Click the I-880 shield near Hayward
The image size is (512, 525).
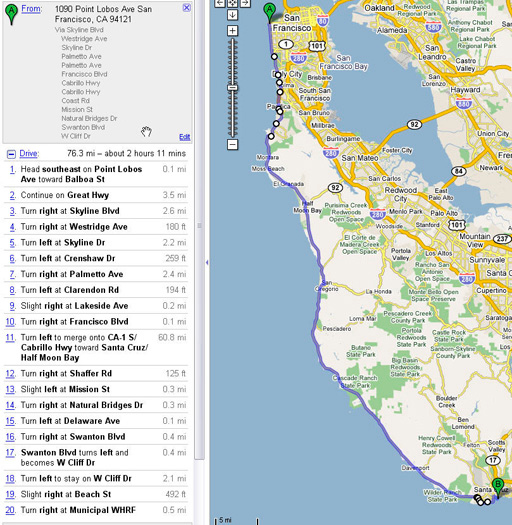[463, 104]
